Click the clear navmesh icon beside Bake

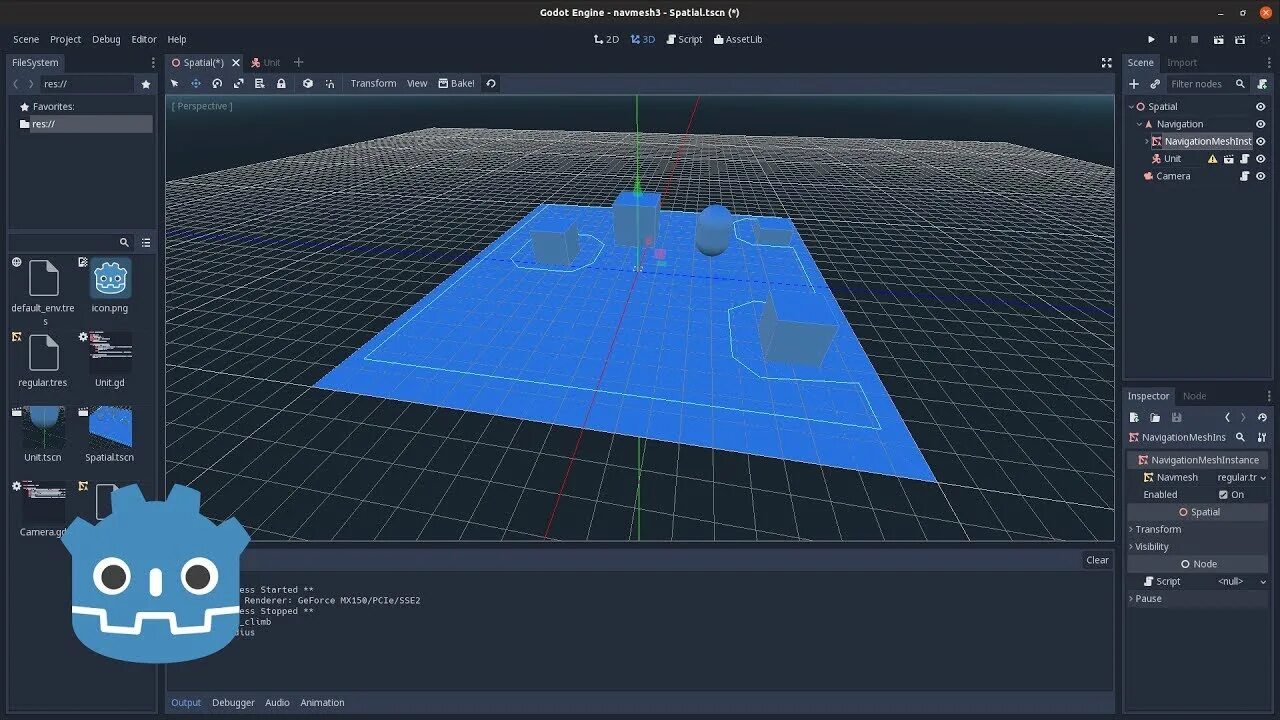(491, 83)
